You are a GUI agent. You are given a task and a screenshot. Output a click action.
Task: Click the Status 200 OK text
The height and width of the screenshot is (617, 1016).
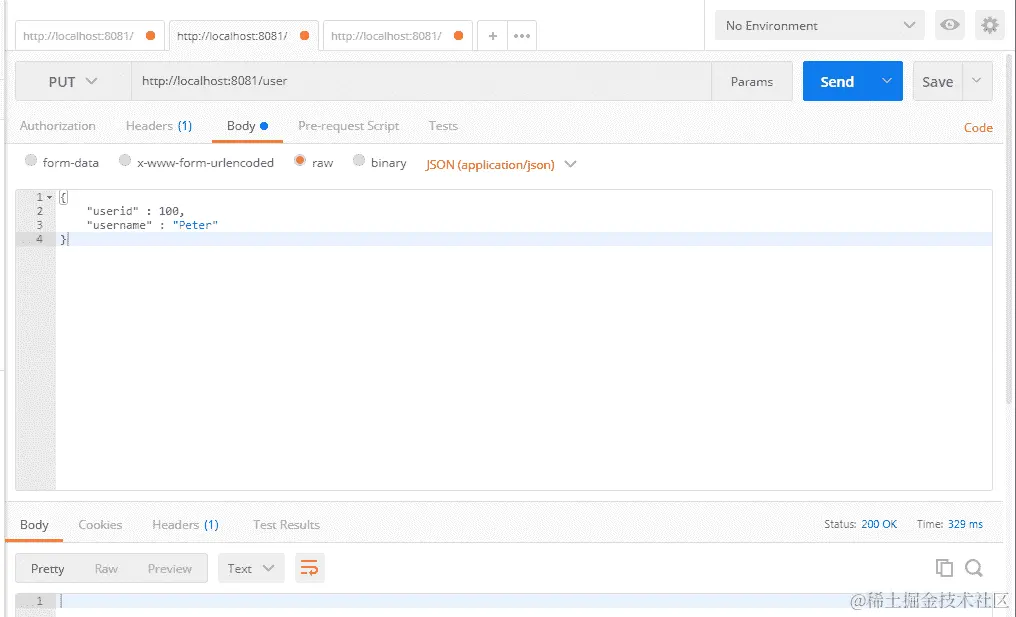click(x=860, y=524)
